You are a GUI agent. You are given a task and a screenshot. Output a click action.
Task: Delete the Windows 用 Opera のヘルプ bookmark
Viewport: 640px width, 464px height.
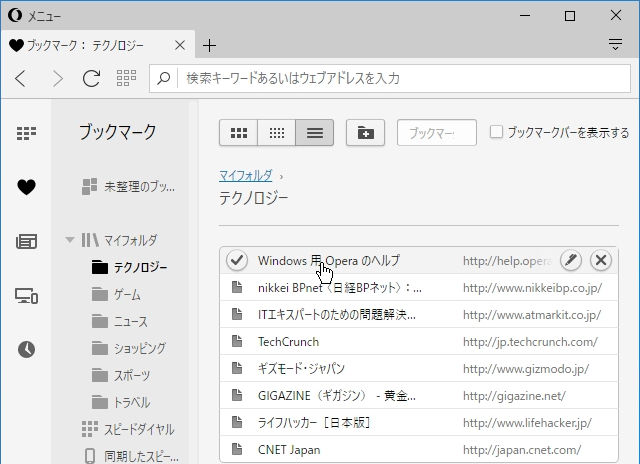pos(600,260)
